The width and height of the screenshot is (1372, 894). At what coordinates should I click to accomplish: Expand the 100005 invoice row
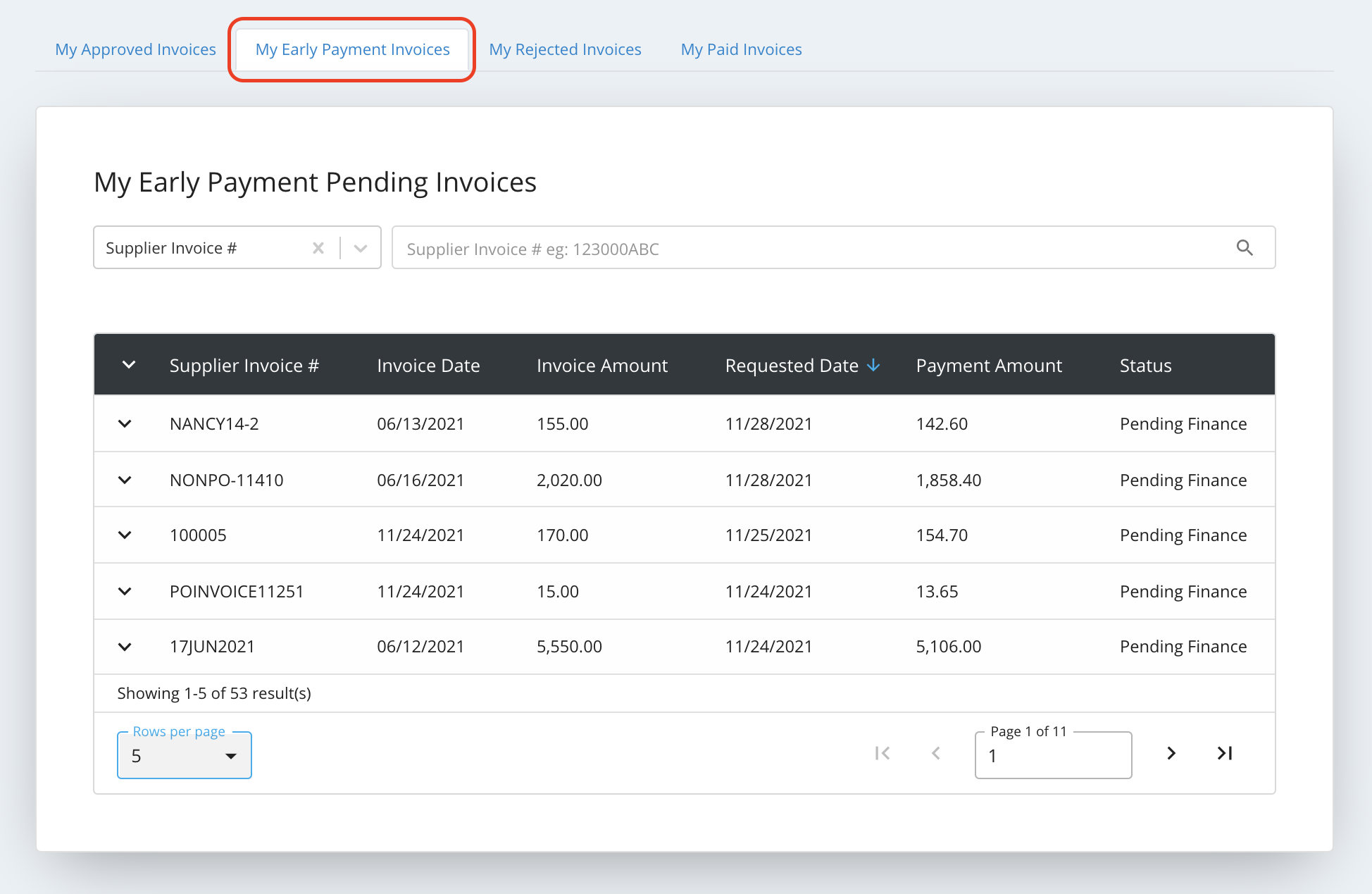pos(125,535)
